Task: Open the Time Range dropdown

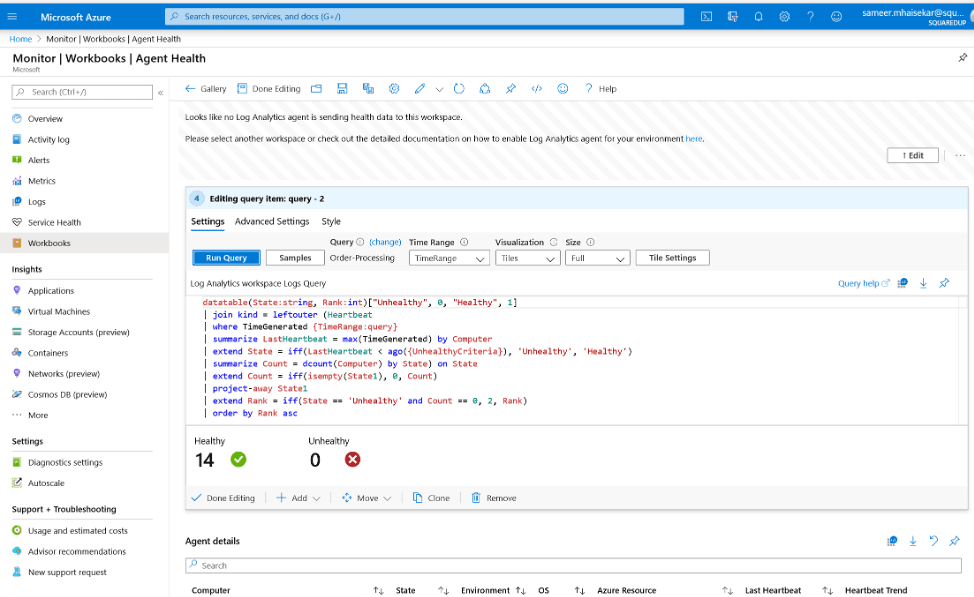Action: (449, 258)
